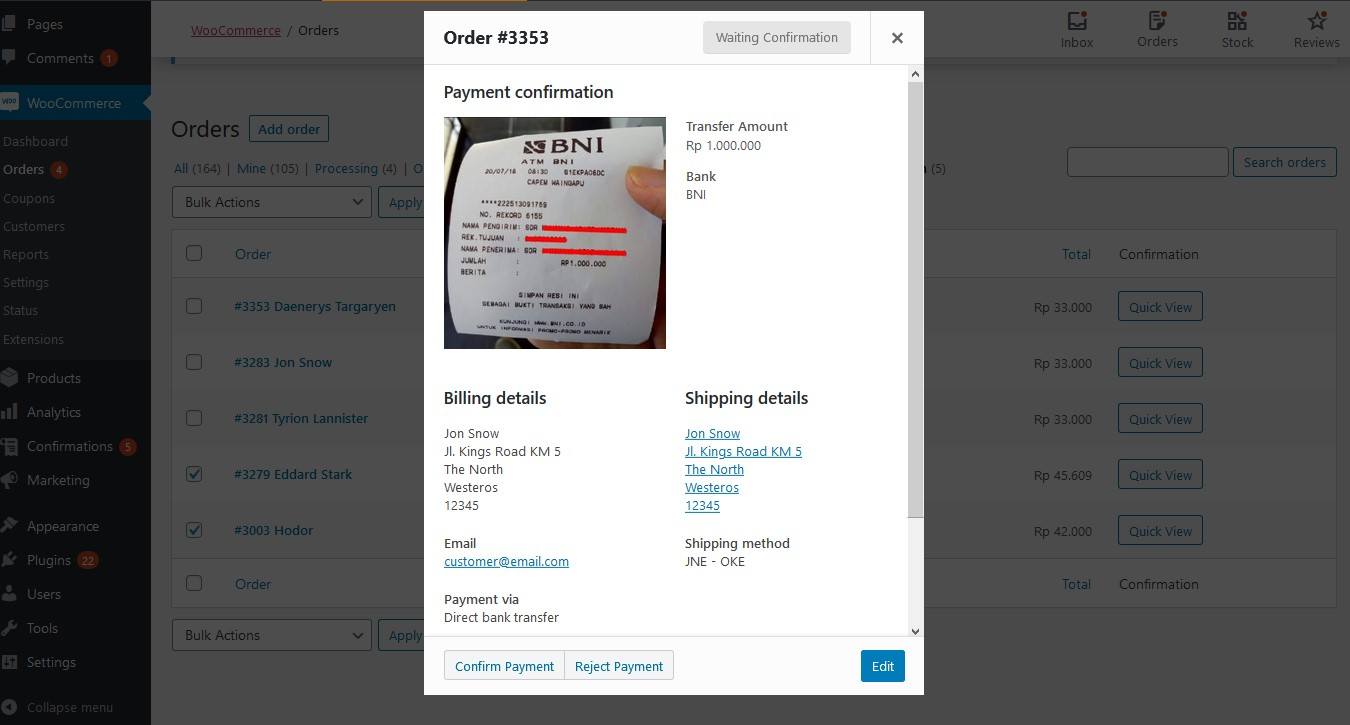Screen dimensions: 1350x725
Task: Click the customer@email.com link
Action: tap(506, 561)
